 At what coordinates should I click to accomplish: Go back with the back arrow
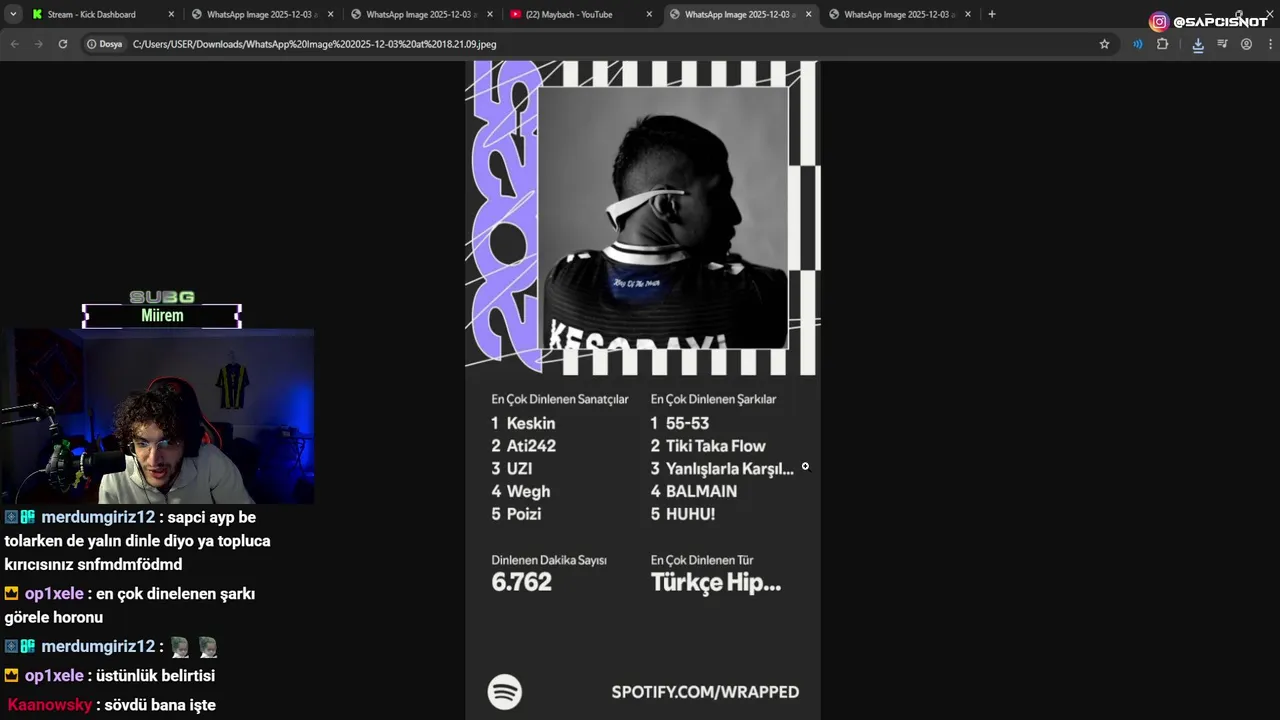(14, 44)
